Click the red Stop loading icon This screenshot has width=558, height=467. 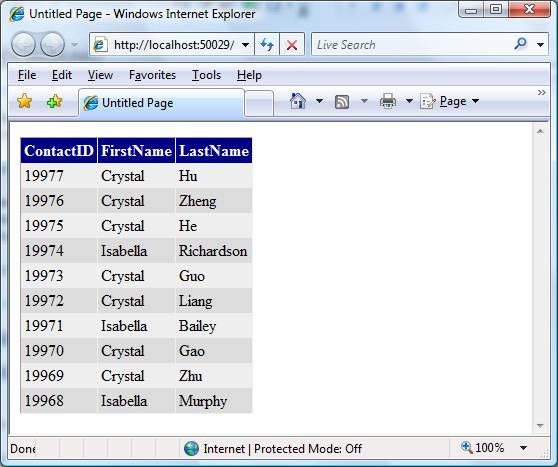(292, 45)
